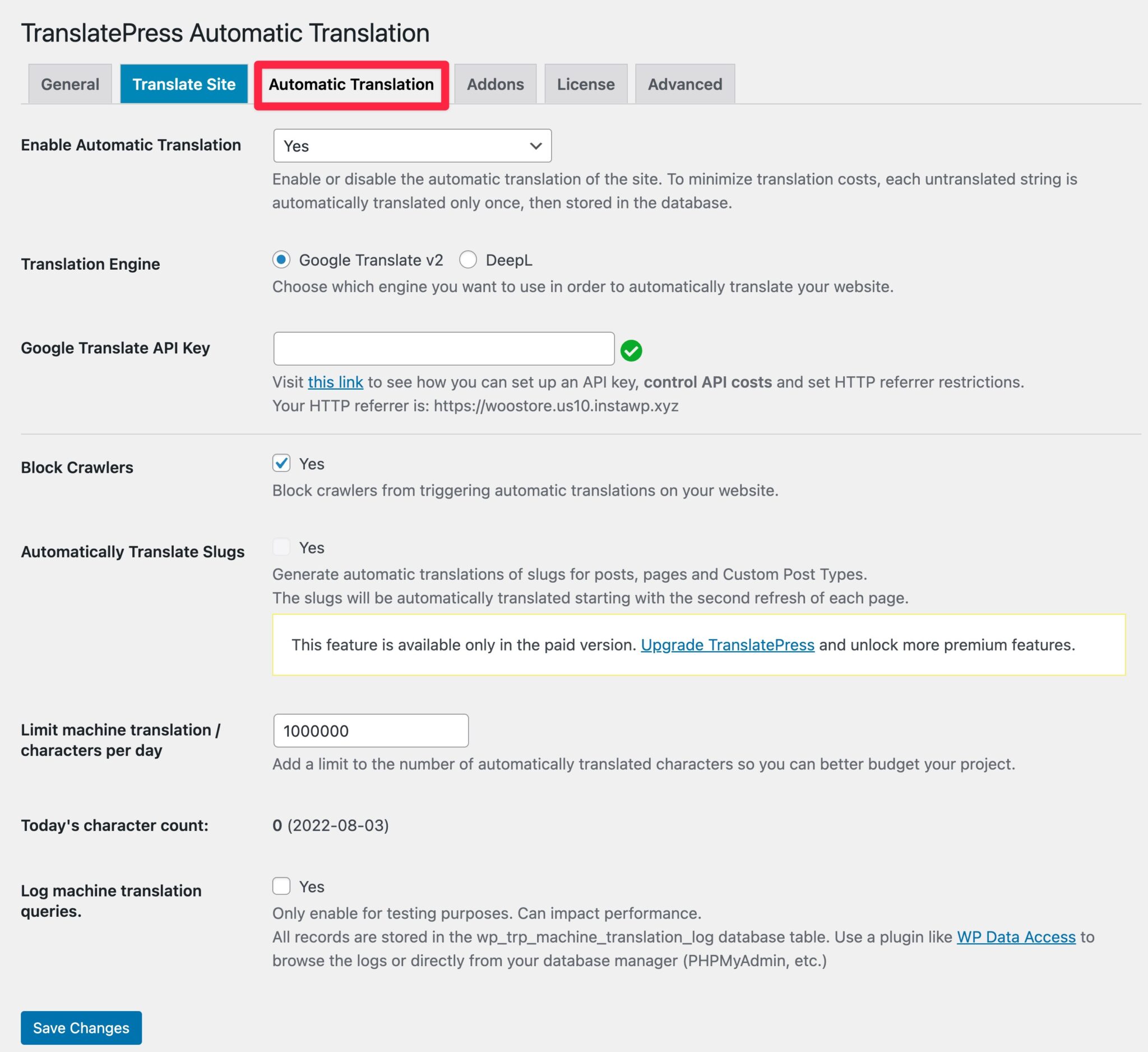The width and height of the screenshot is (1148, 1052).
Task: Open the API key setup link
Action: (335, 382)
